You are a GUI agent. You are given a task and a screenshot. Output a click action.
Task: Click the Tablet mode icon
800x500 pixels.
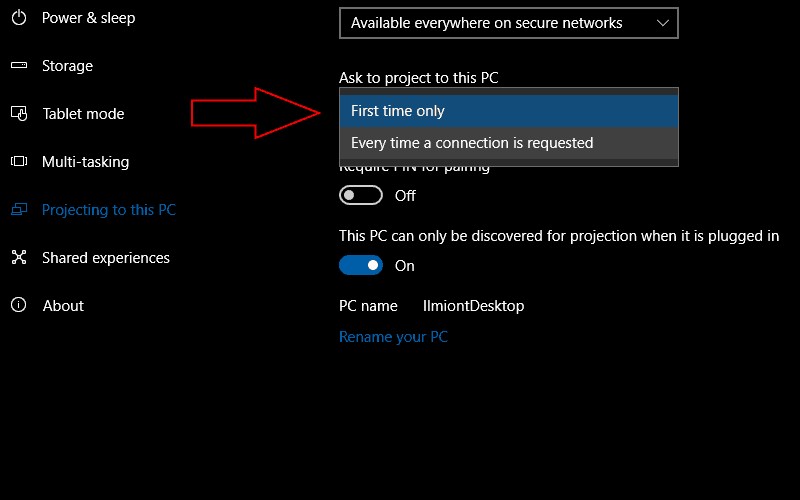pyautogui.click(x=19, y=113)
